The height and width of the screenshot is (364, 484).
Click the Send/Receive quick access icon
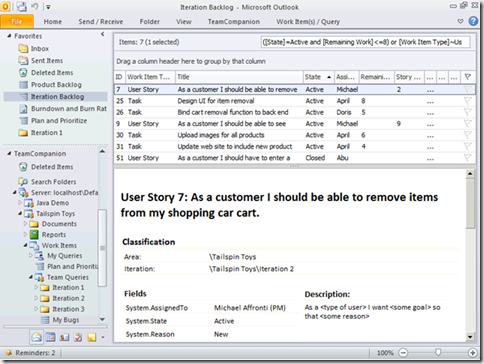coord(22,6)
